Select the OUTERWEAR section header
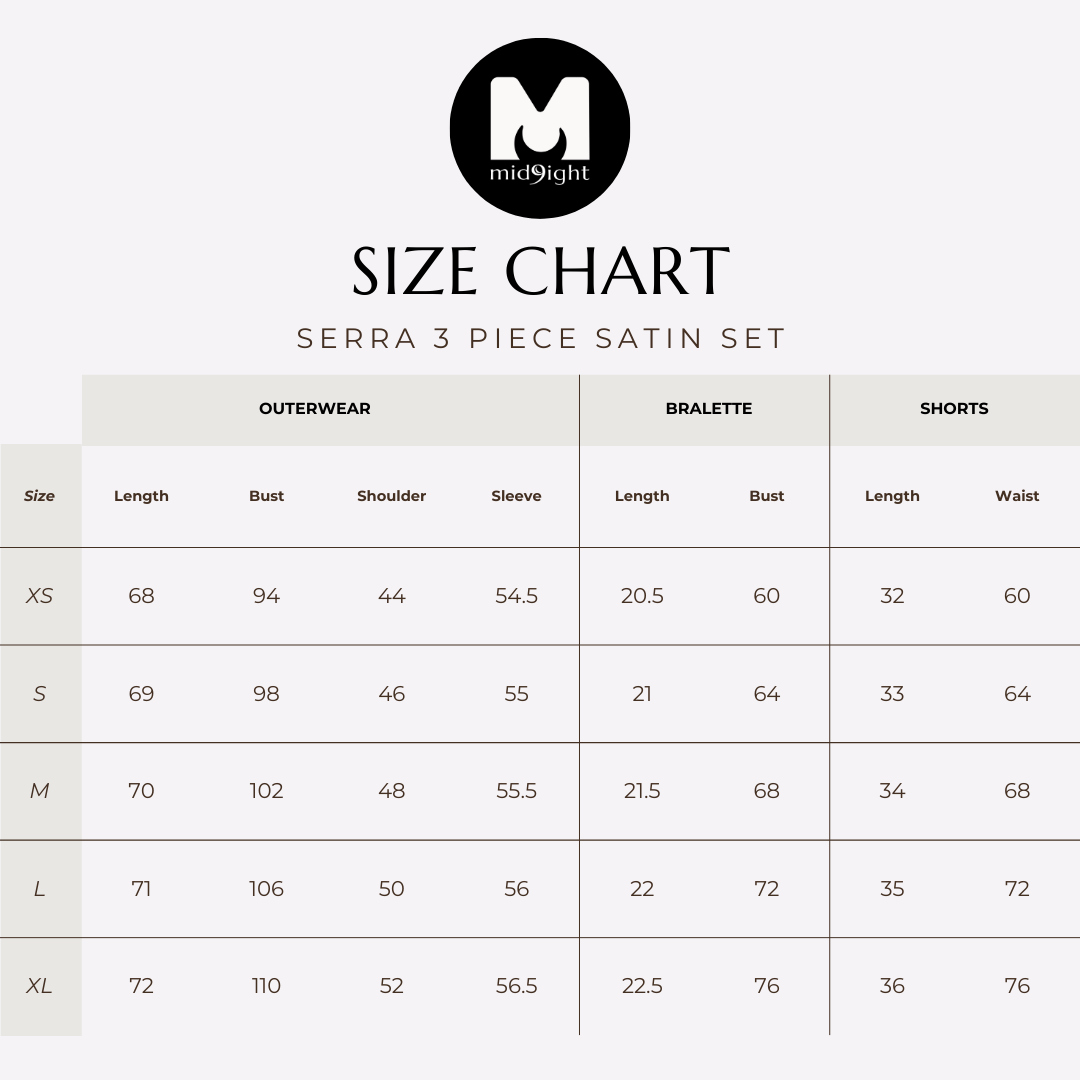 315,408
